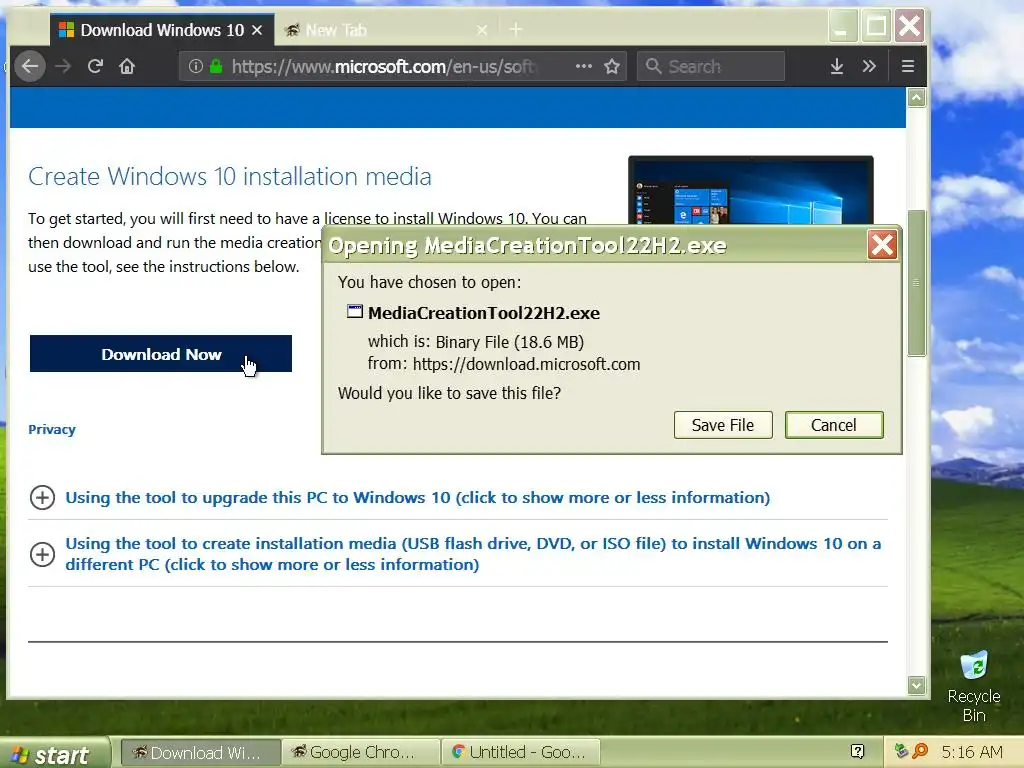The image size is (1024, 768).
Task: Open the hamburger application menu
Action: click(x=908, y=66)
